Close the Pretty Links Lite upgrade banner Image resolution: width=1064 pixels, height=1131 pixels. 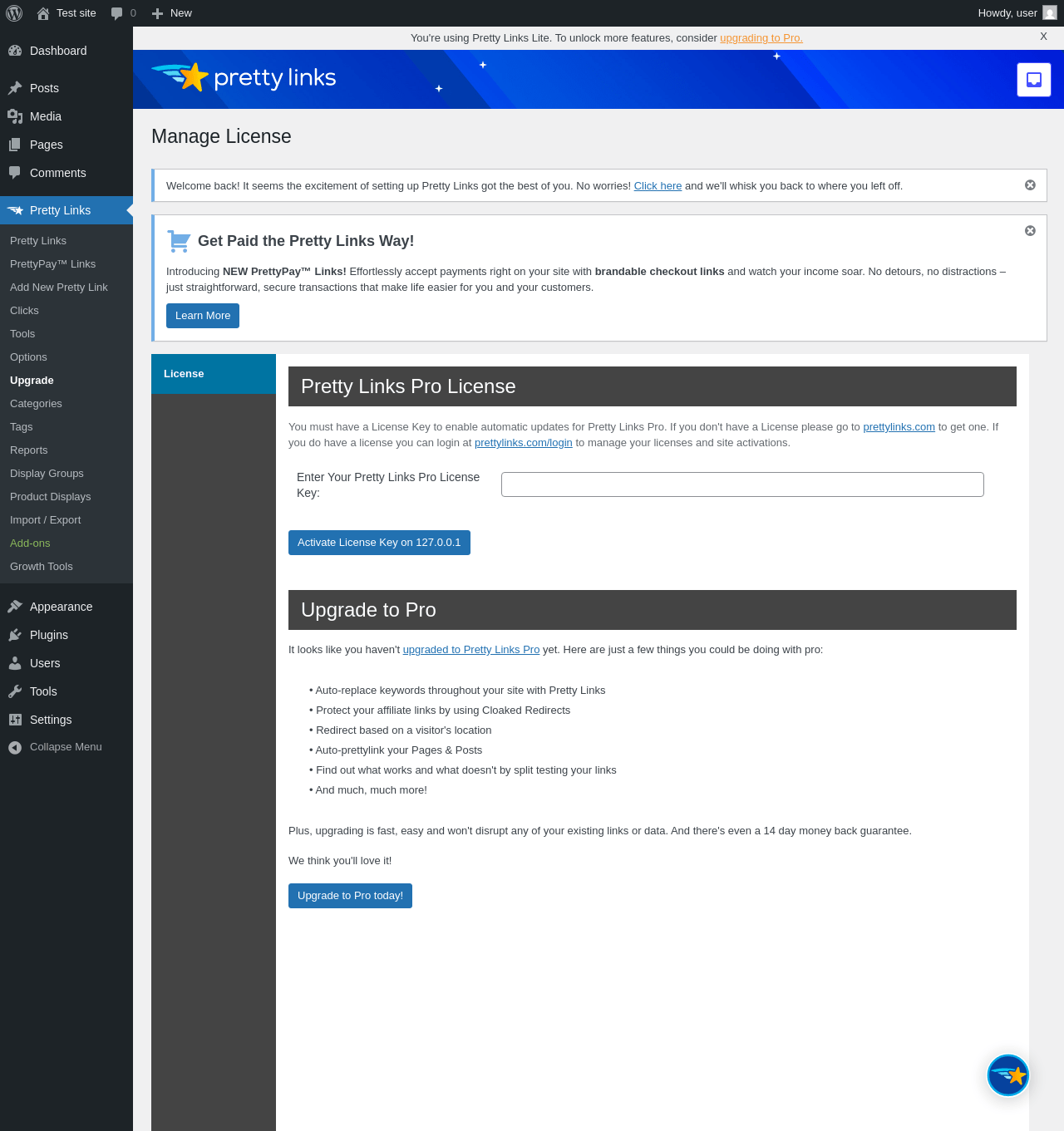coord(1043,37)
